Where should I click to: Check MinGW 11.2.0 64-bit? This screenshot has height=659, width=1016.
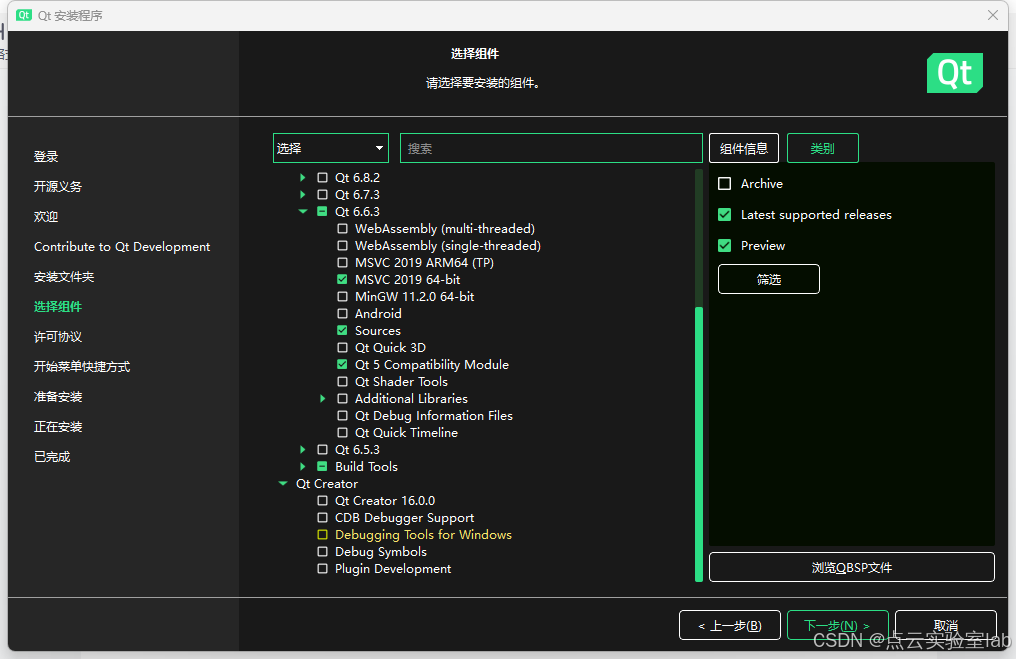pyautogui.click(x=342, y=296)
